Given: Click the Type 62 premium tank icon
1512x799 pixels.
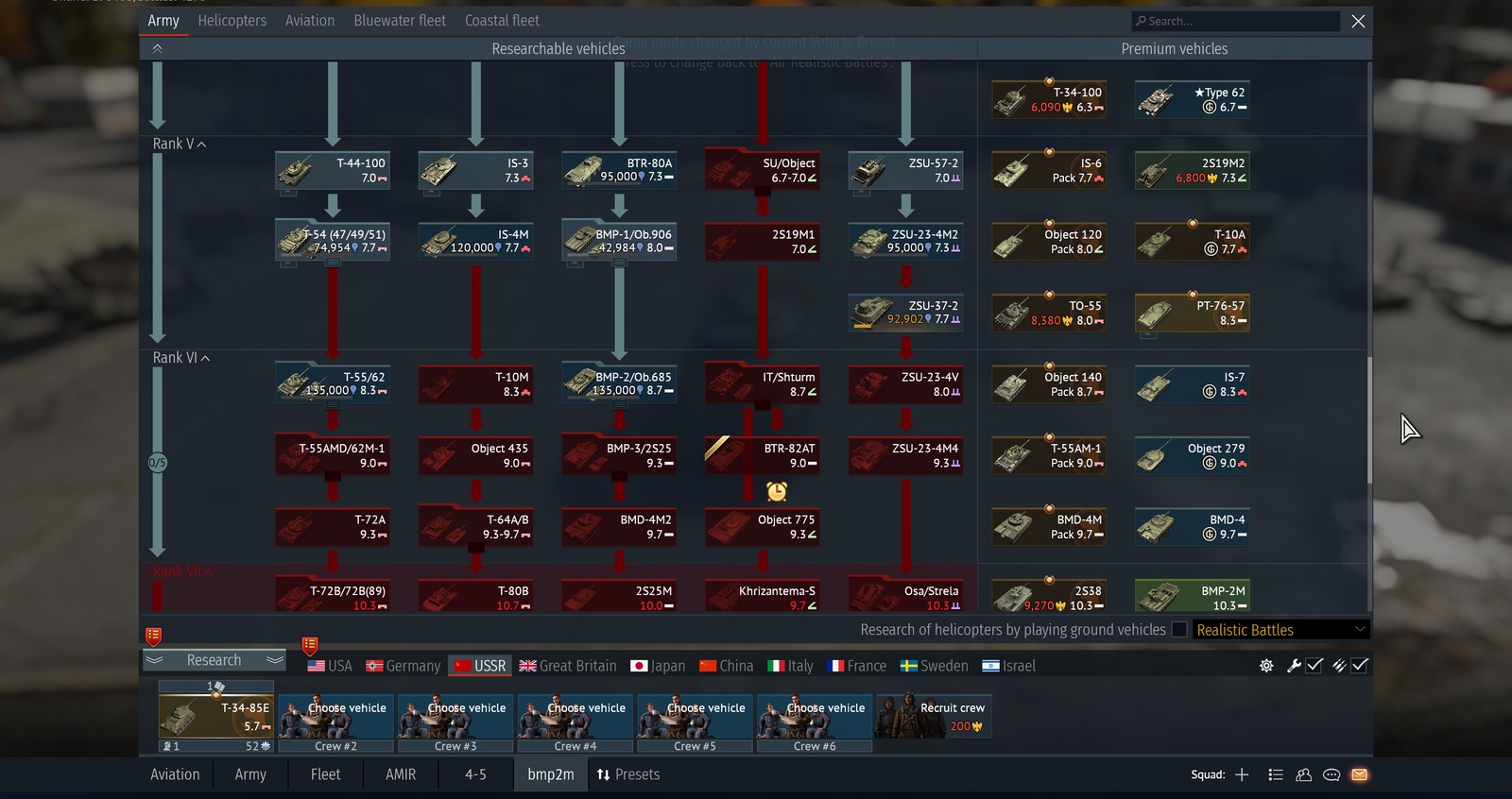Looking at the screenshot, I should [1156, 99].
